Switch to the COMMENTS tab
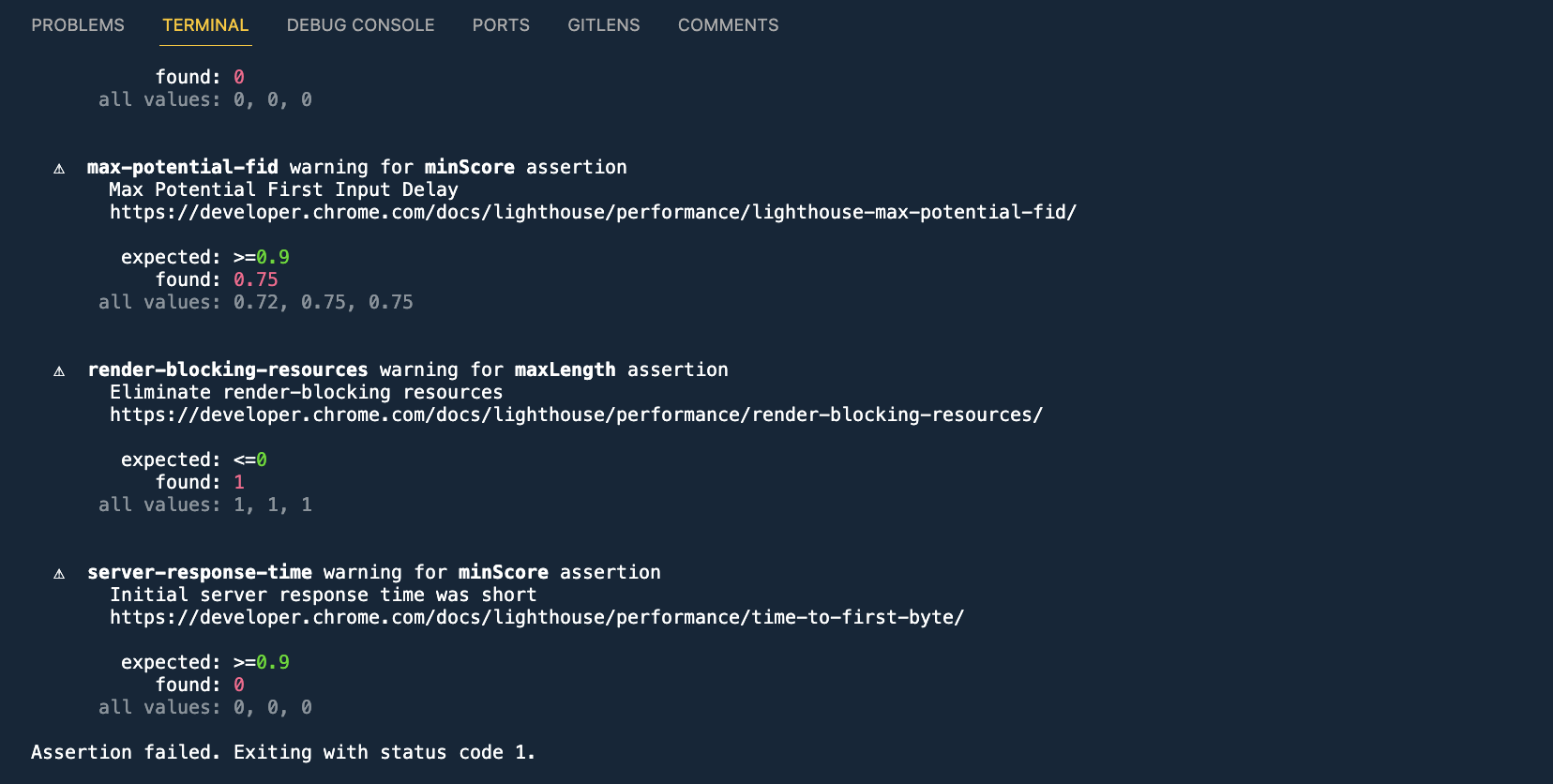Image resolution: width=1553 pixels, height=784 pixels. (x=728, y=25)
